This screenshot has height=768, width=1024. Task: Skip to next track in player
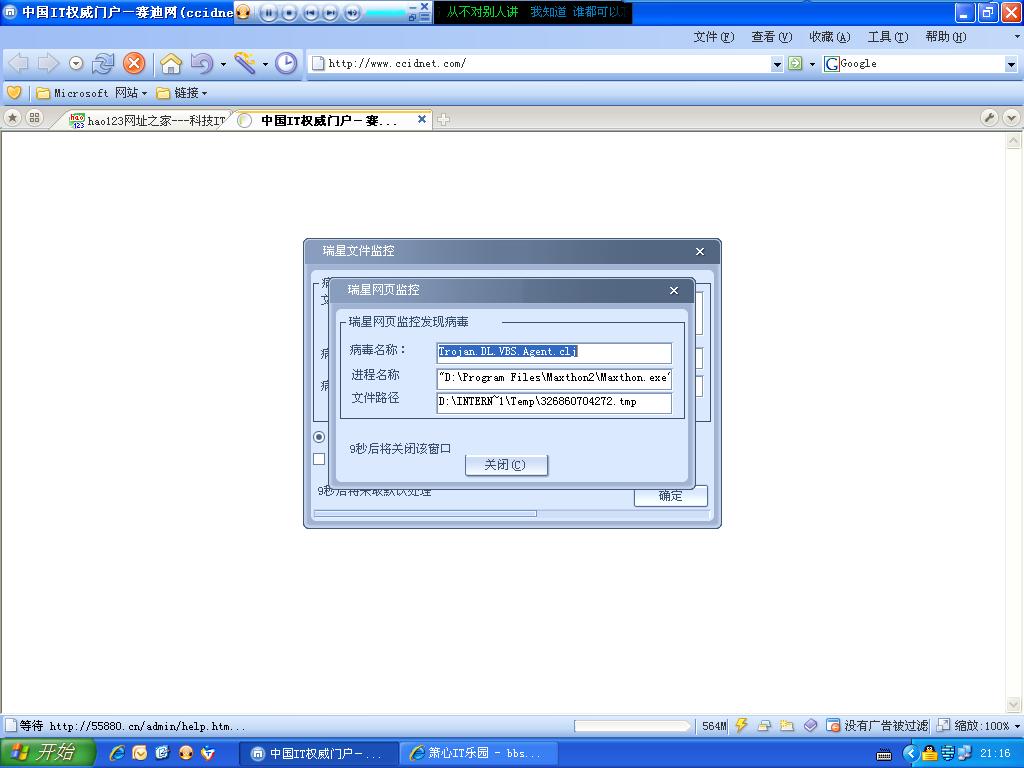(x=330, y=12)
